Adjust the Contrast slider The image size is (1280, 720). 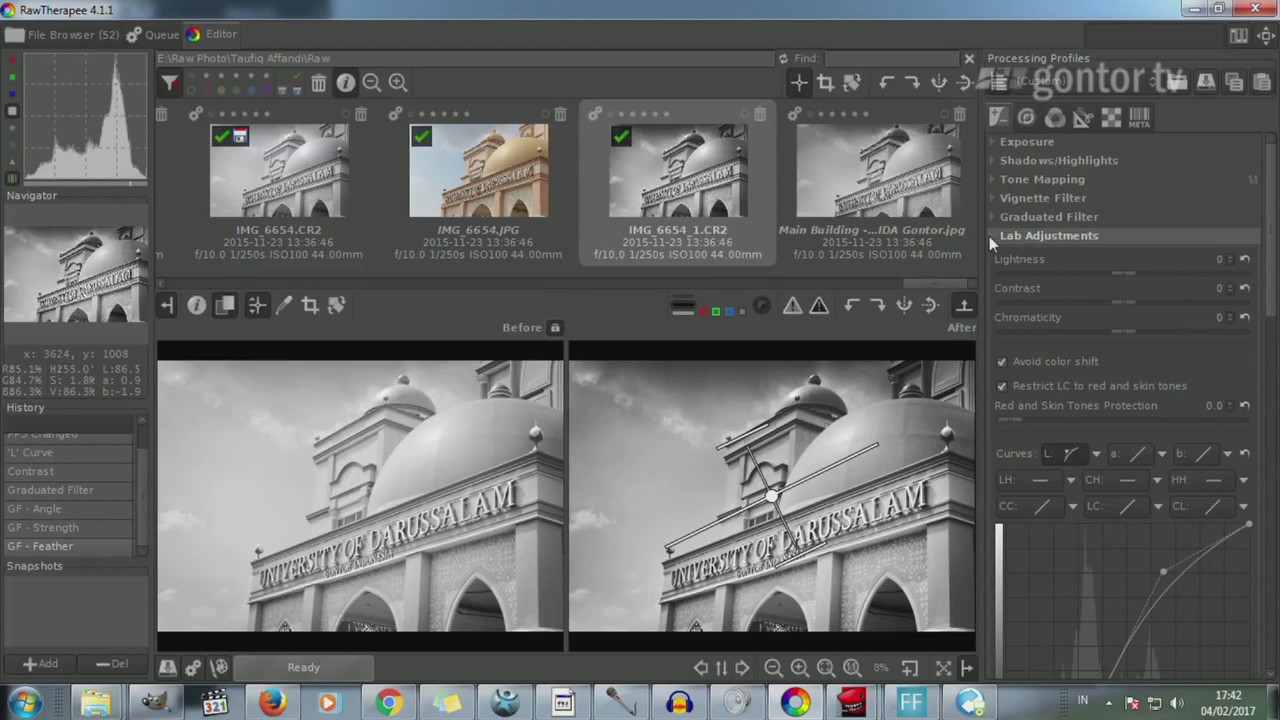tap(1122, 302)
